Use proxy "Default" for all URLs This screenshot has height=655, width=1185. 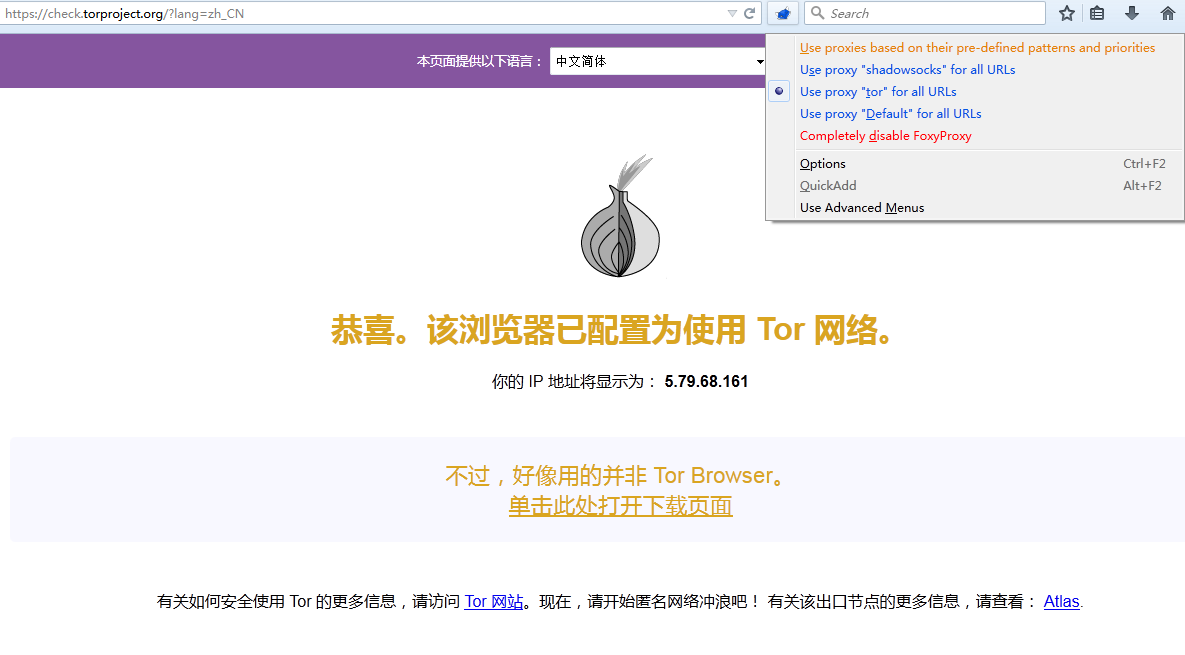pos(890,113)
